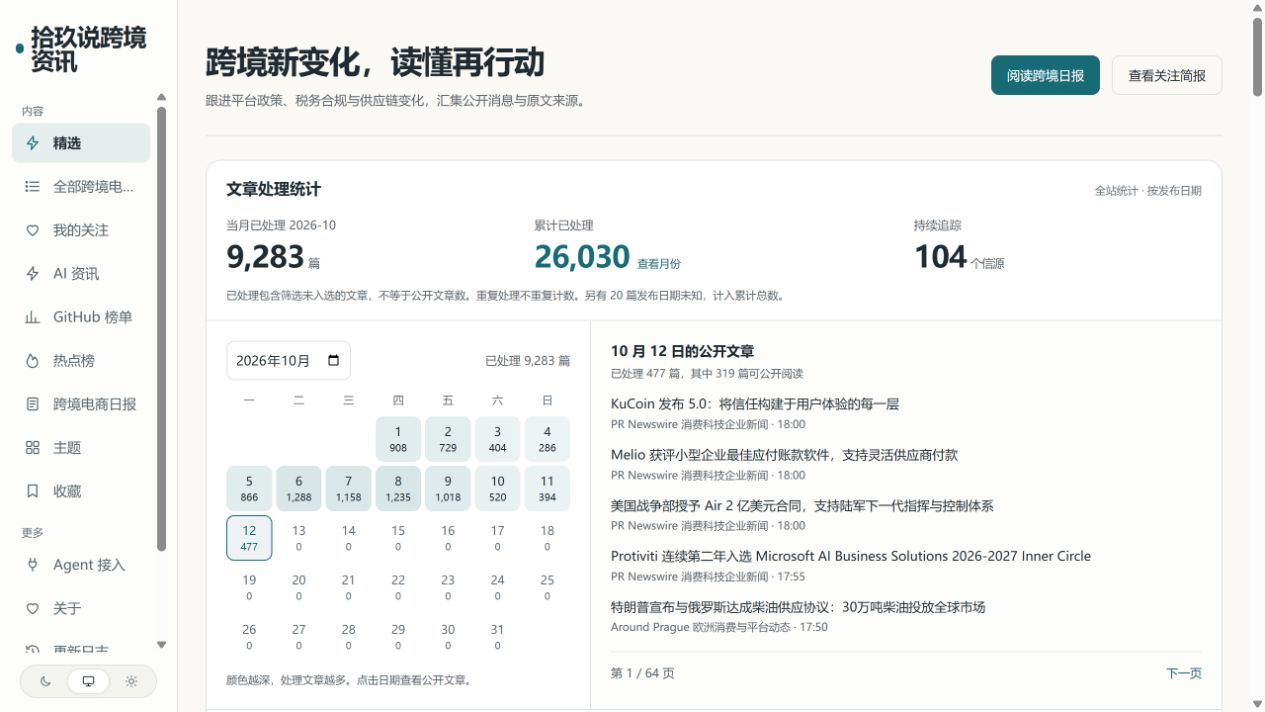
Task: Click the 阅读跨境日报 button
Action: tap(1045, 75)
